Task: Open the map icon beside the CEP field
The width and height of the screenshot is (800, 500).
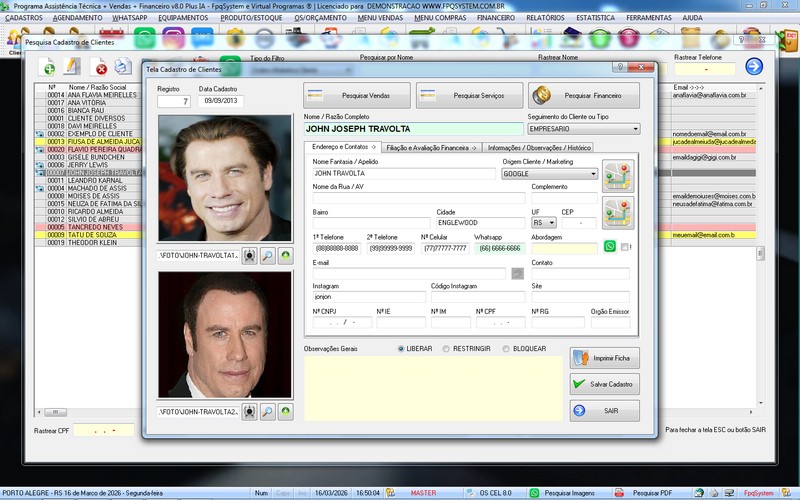Action: click(618, 213)
